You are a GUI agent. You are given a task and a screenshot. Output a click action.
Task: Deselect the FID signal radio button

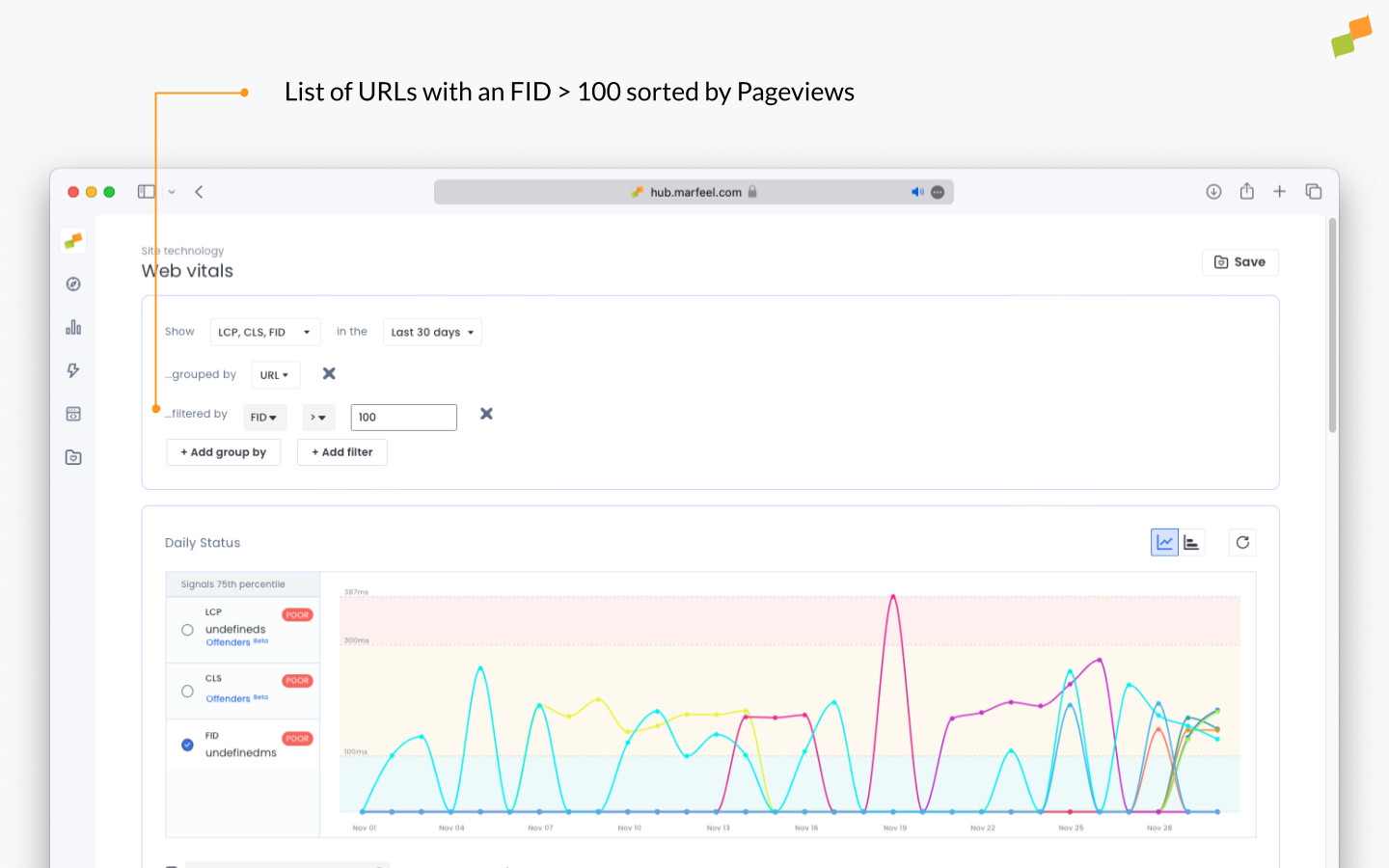coord(187,744)
